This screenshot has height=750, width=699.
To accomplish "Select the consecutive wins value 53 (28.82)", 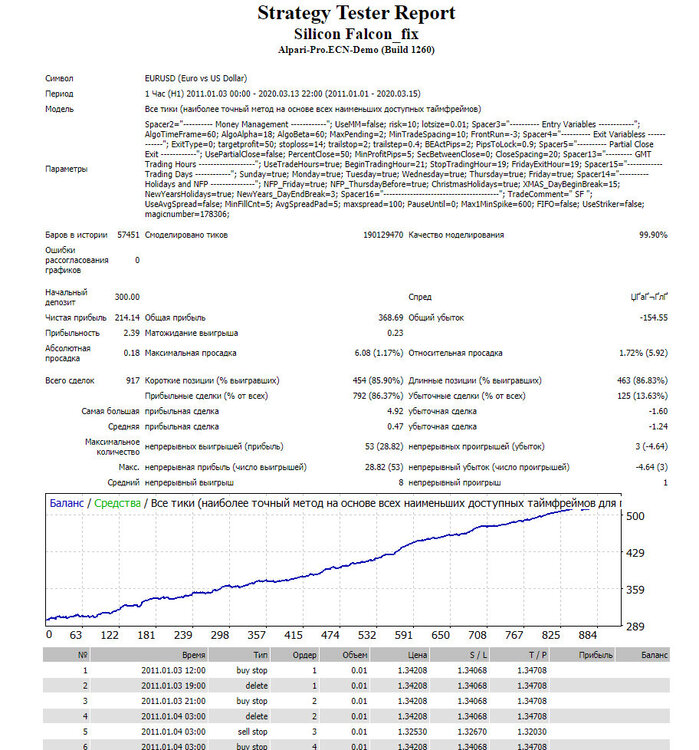I will (x=384, y=447).
